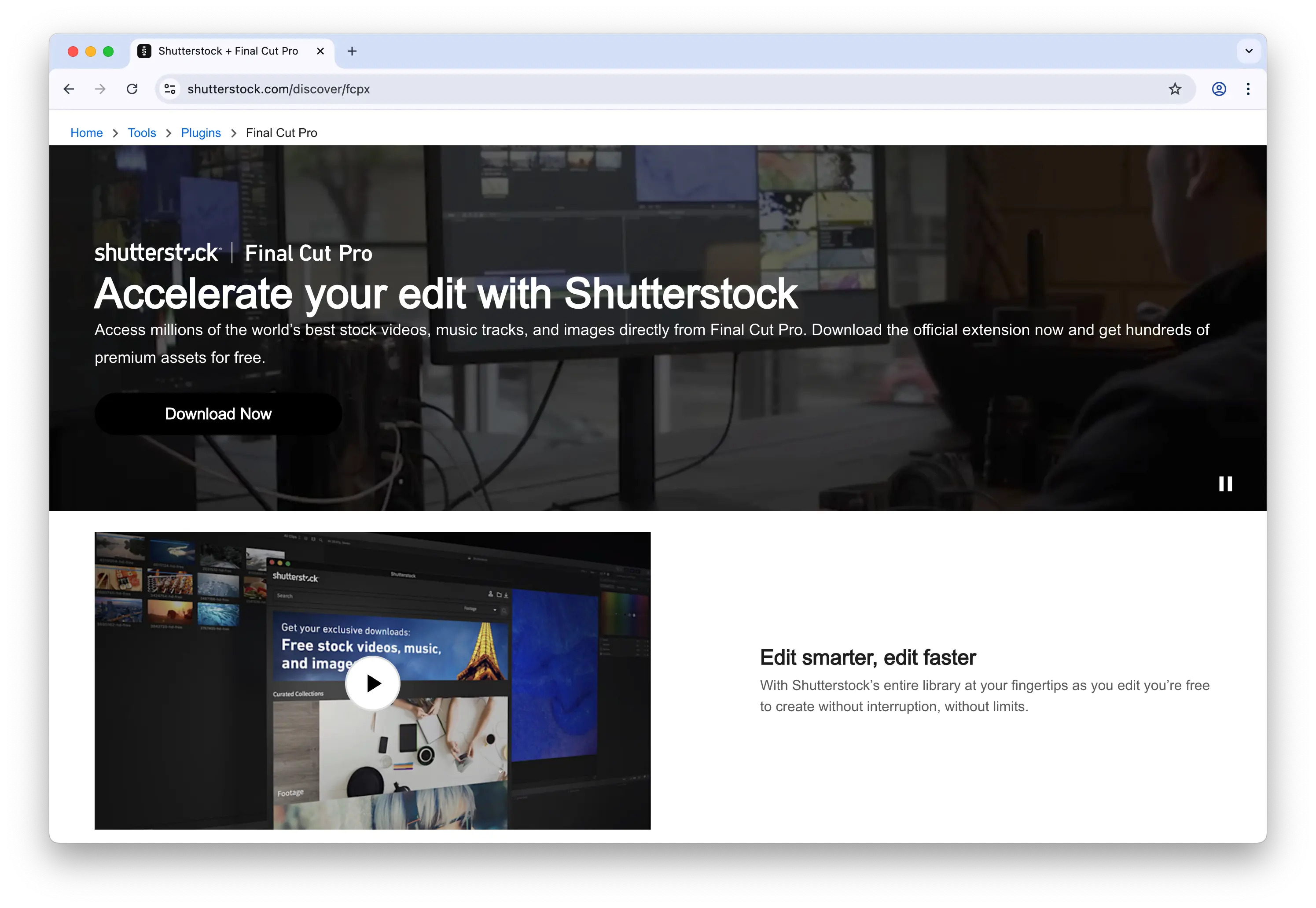Click inside the address bar
Screen dimensions: 1316x908
[x=398, y=89]
